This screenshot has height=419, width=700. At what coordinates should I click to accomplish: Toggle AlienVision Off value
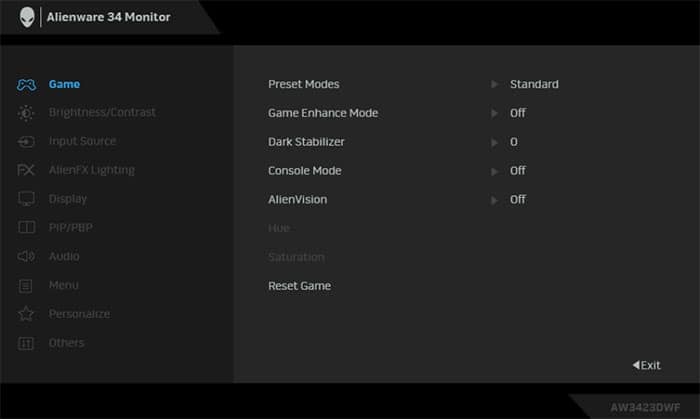point(517,199)
